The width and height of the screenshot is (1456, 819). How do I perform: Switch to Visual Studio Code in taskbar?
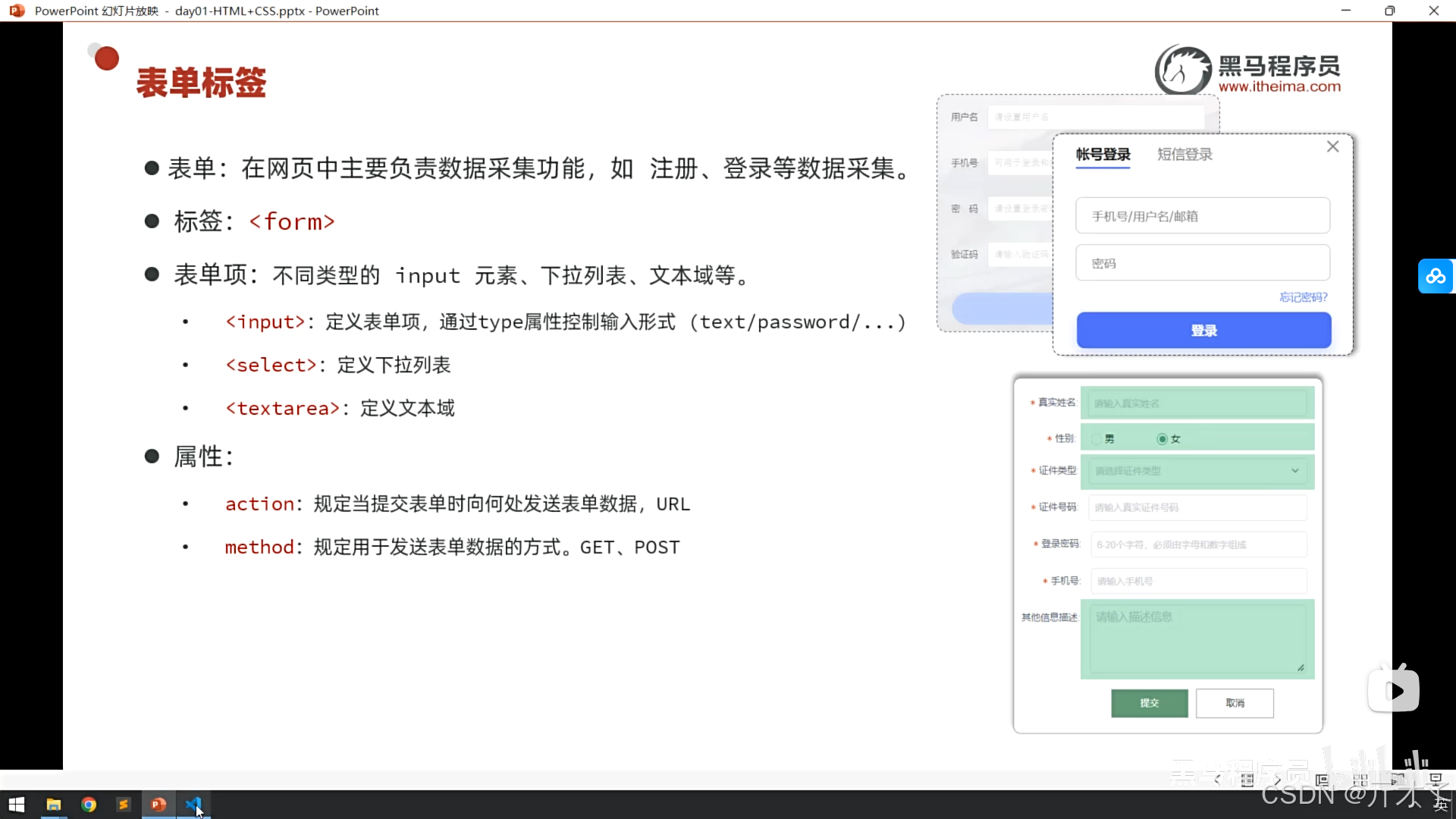click(x=193, y=805)
